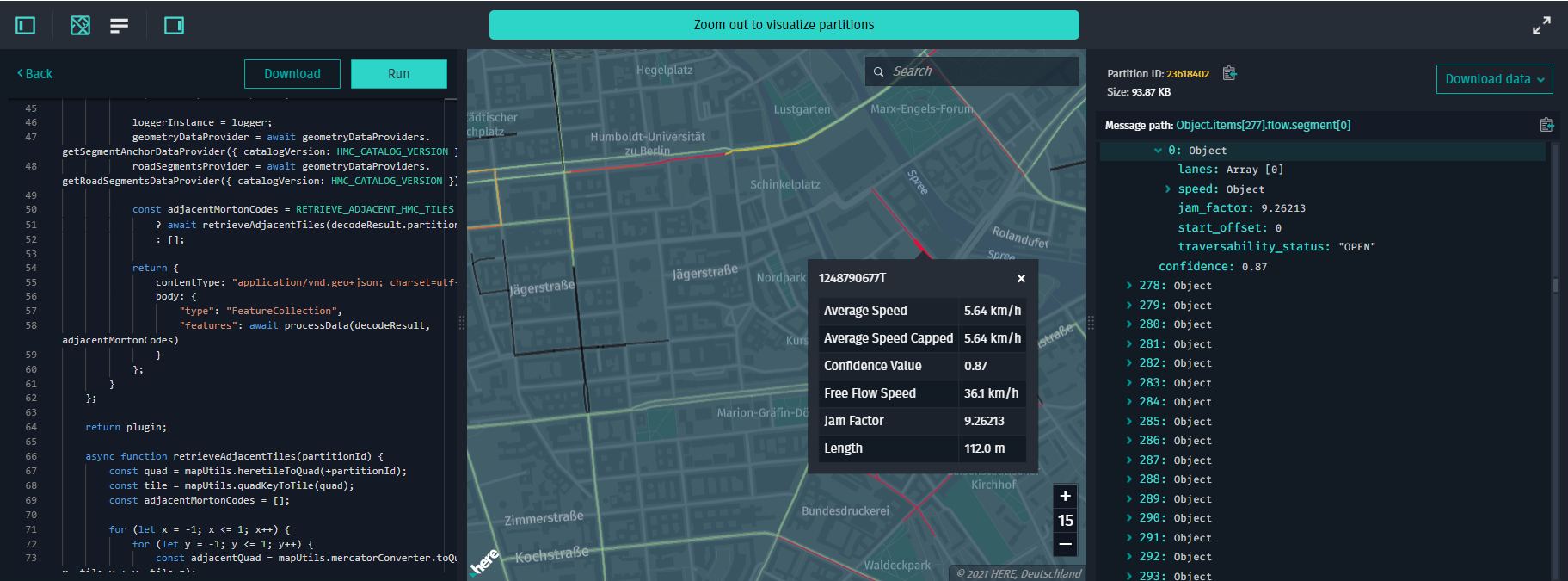Viewport: 1568px width, 581px height.
Task: Click the confidence: 0.87 row
Action: point(1213,267)
